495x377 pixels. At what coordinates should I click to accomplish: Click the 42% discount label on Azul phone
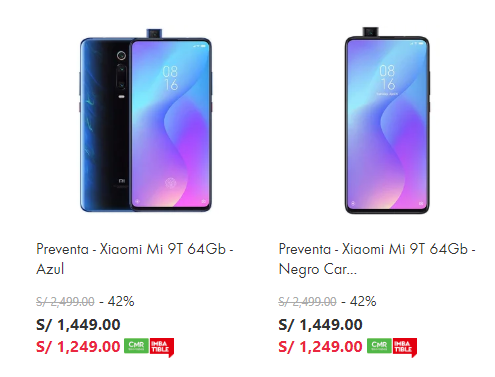coord(121,301)
